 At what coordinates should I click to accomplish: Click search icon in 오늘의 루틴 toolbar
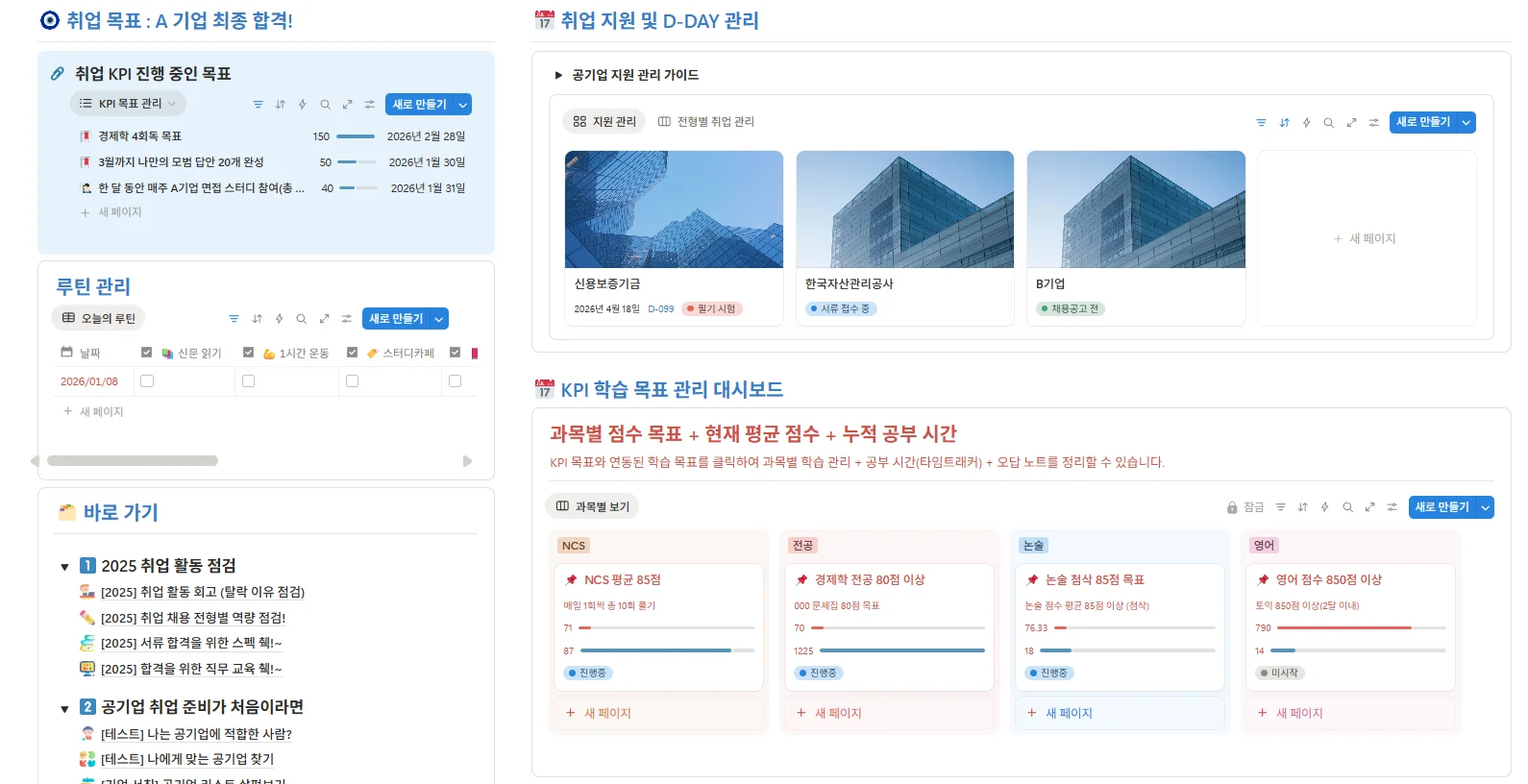[301, 319]
